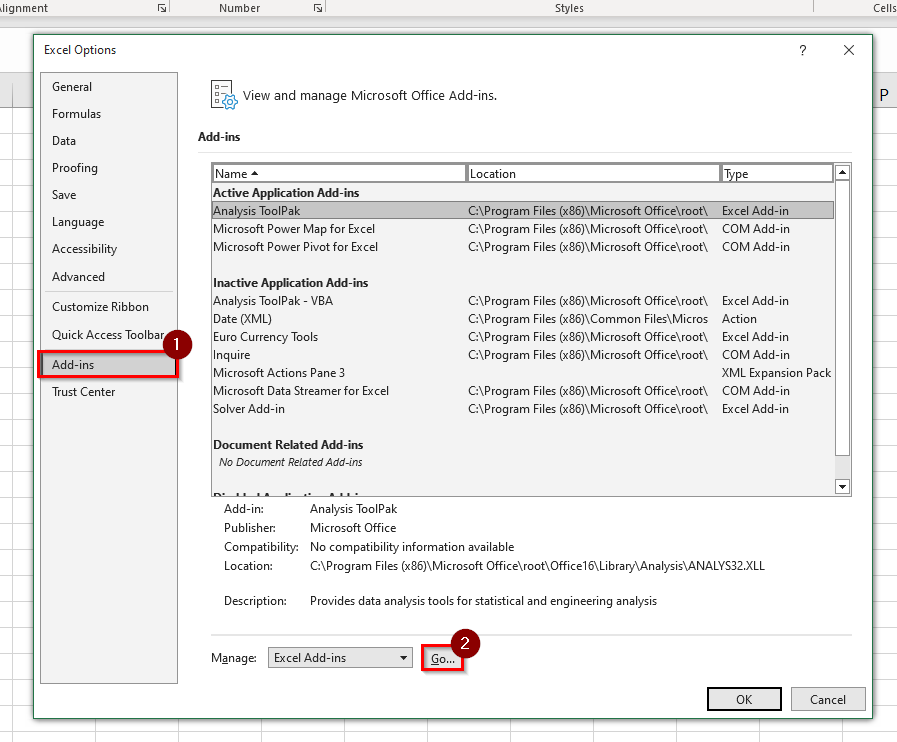Go to Customize Ribbon settings

pos(100,307)
